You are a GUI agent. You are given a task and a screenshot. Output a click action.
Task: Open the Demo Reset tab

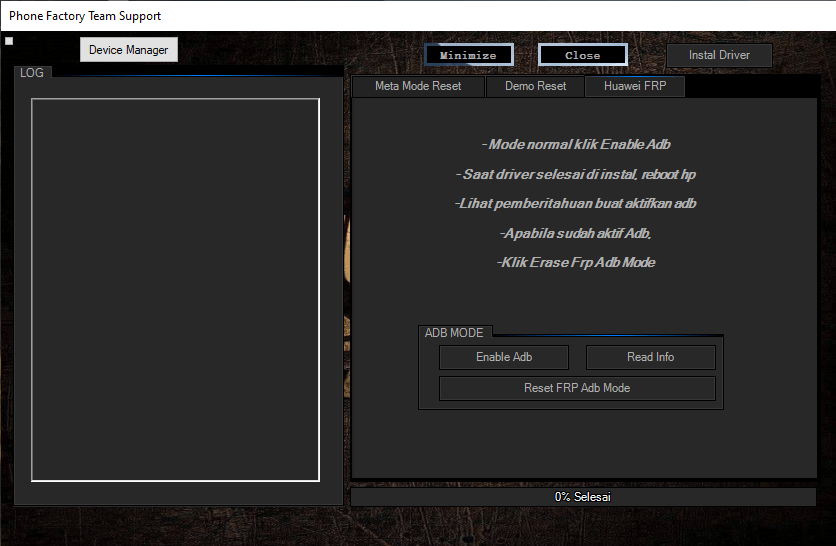(x=535, y=86)
